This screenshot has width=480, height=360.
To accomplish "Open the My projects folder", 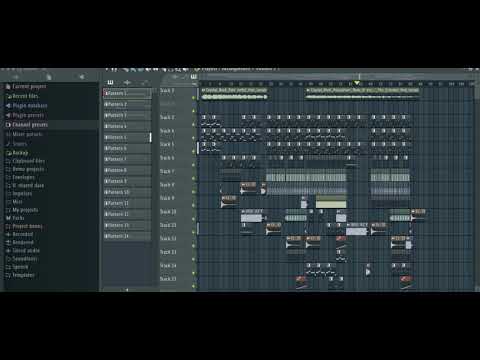I will (x=22, y=210).
